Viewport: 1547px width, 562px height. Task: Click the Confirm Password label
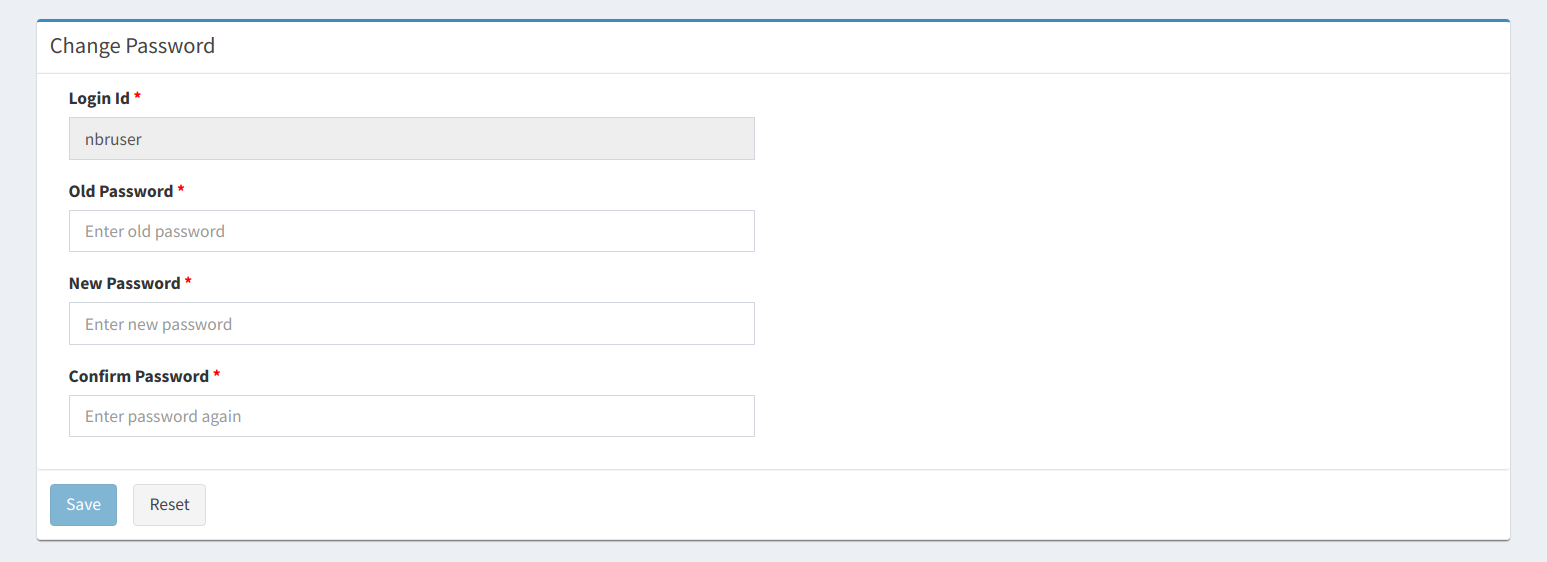point(138,376)
